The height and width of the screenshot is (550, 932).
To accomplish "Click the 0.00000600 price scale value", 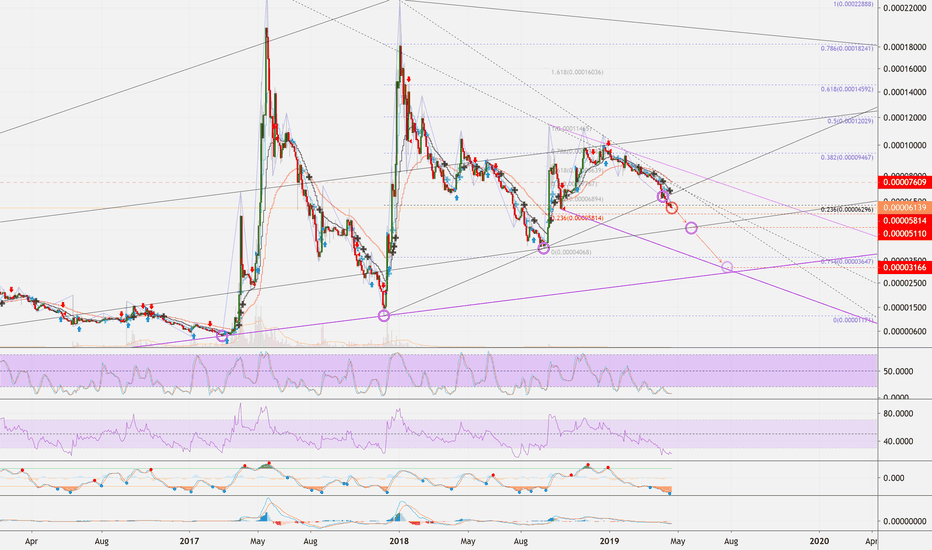I will click(905, 331).
